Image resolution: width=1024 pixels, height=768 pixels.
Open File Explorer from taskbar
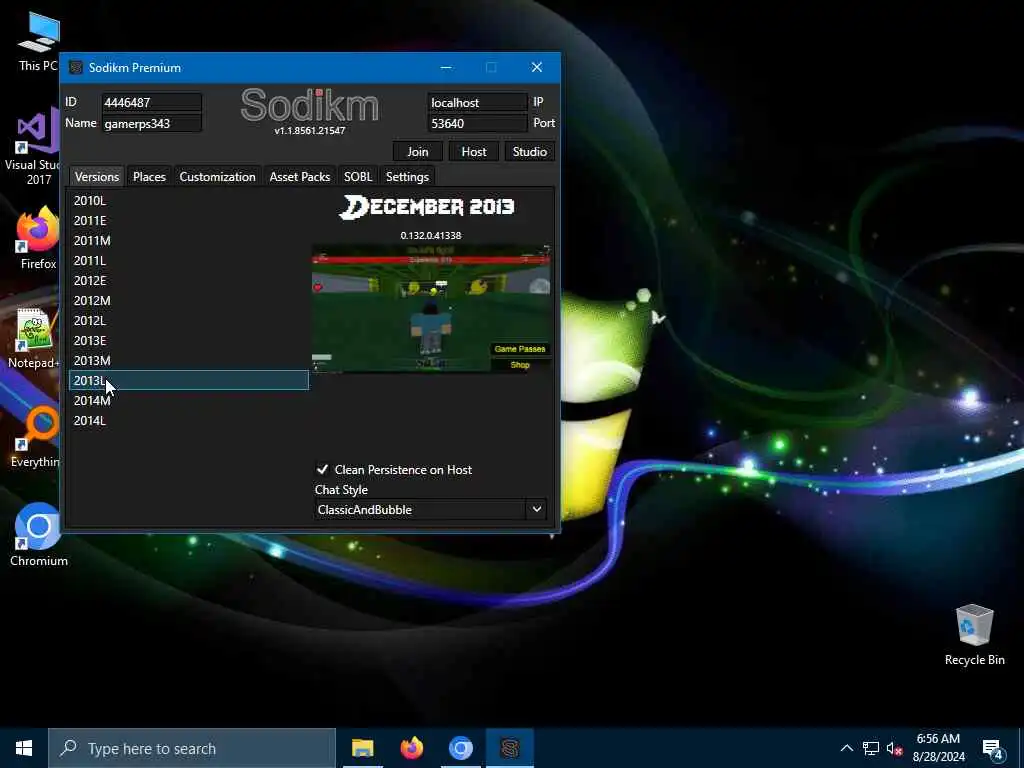point(362,748)
